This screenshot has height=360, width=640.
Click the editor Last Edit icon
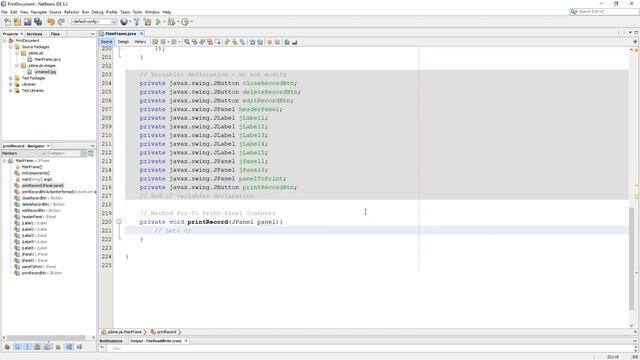click(x=155, y=42)
